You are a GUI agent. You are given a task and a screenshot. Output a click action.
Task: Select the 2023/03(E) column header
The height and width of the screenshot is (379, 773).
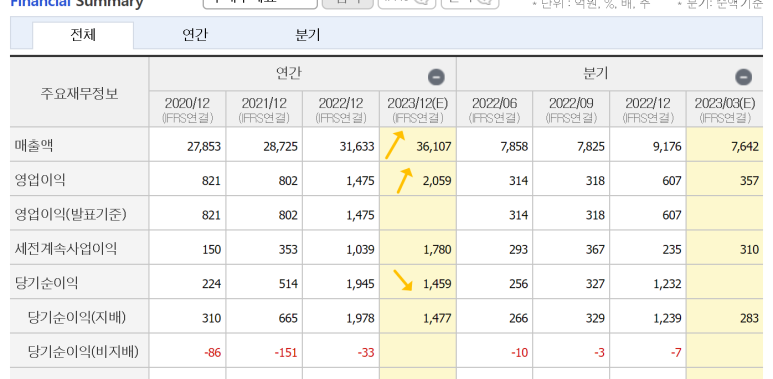[725, 109]
